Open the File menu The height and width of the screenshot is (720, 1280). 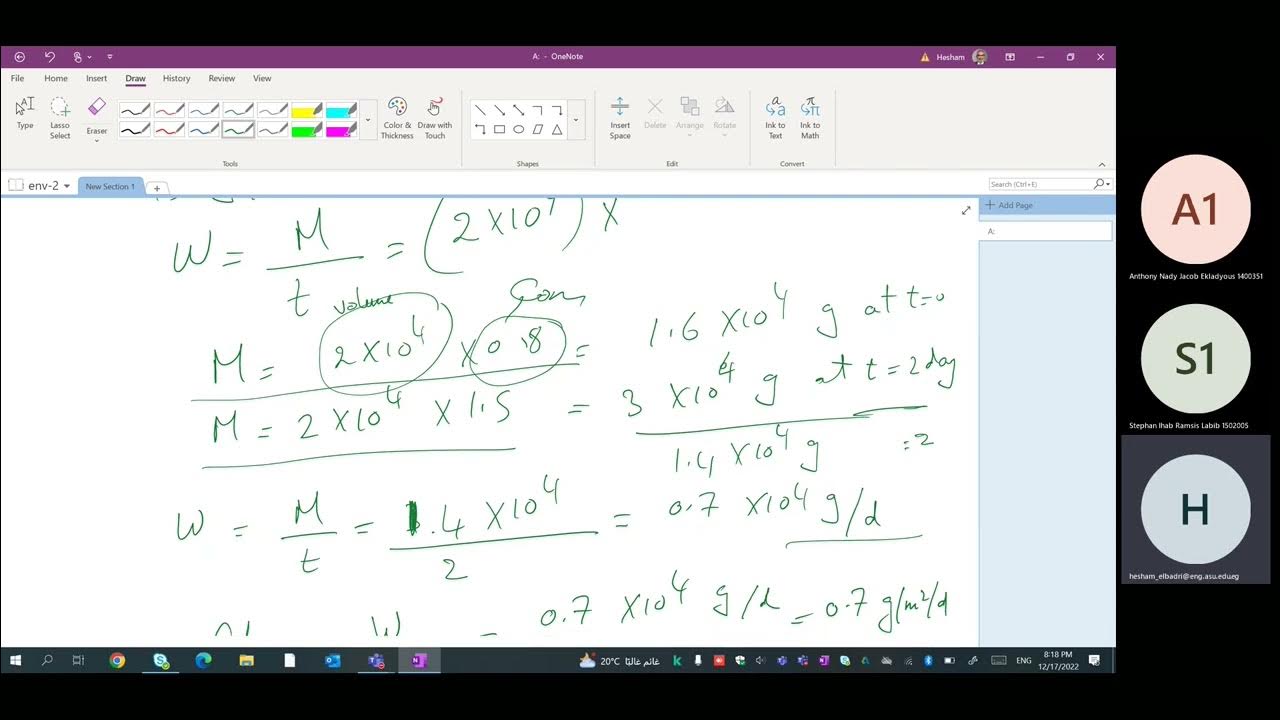click(x=18, y=78)
